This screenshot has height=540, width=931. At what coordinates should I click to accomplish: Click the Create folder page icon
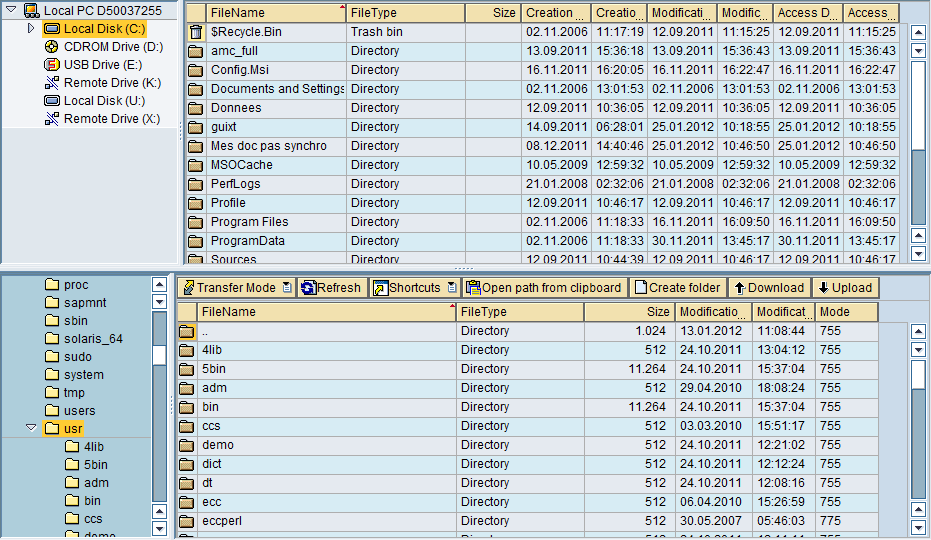[x=640, y=288]
